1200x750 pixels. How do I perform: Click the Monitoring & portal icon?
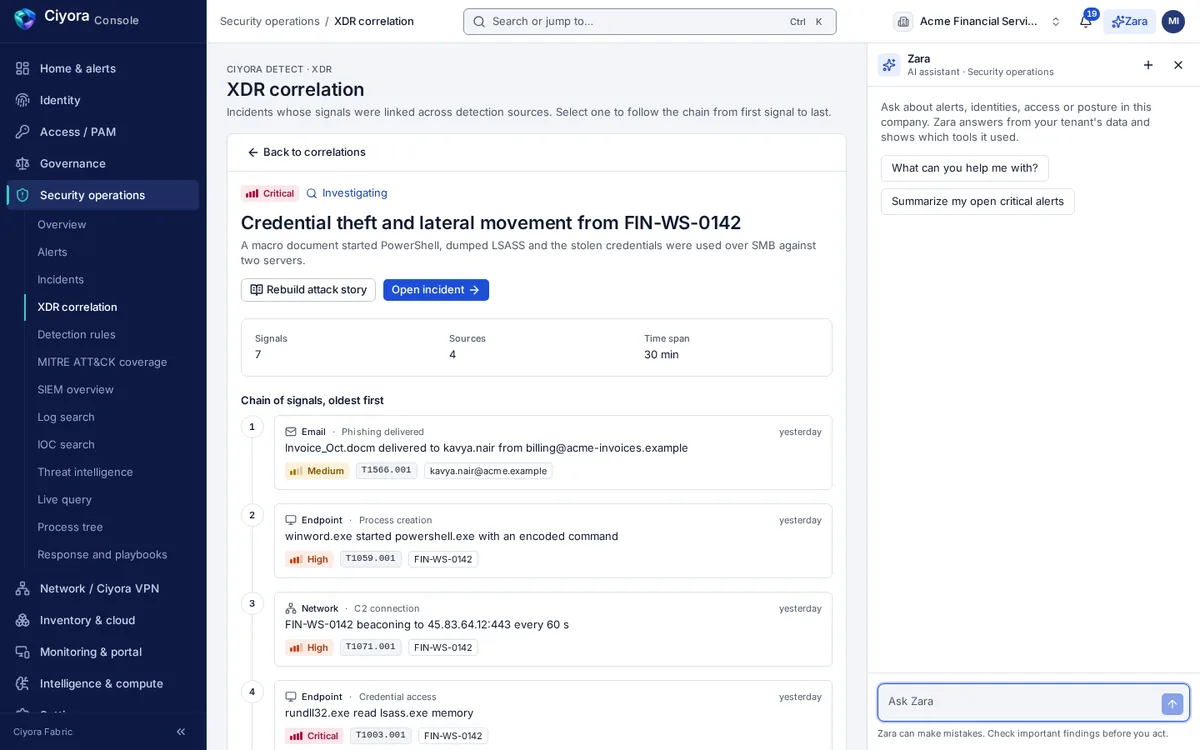click(23, 652)
